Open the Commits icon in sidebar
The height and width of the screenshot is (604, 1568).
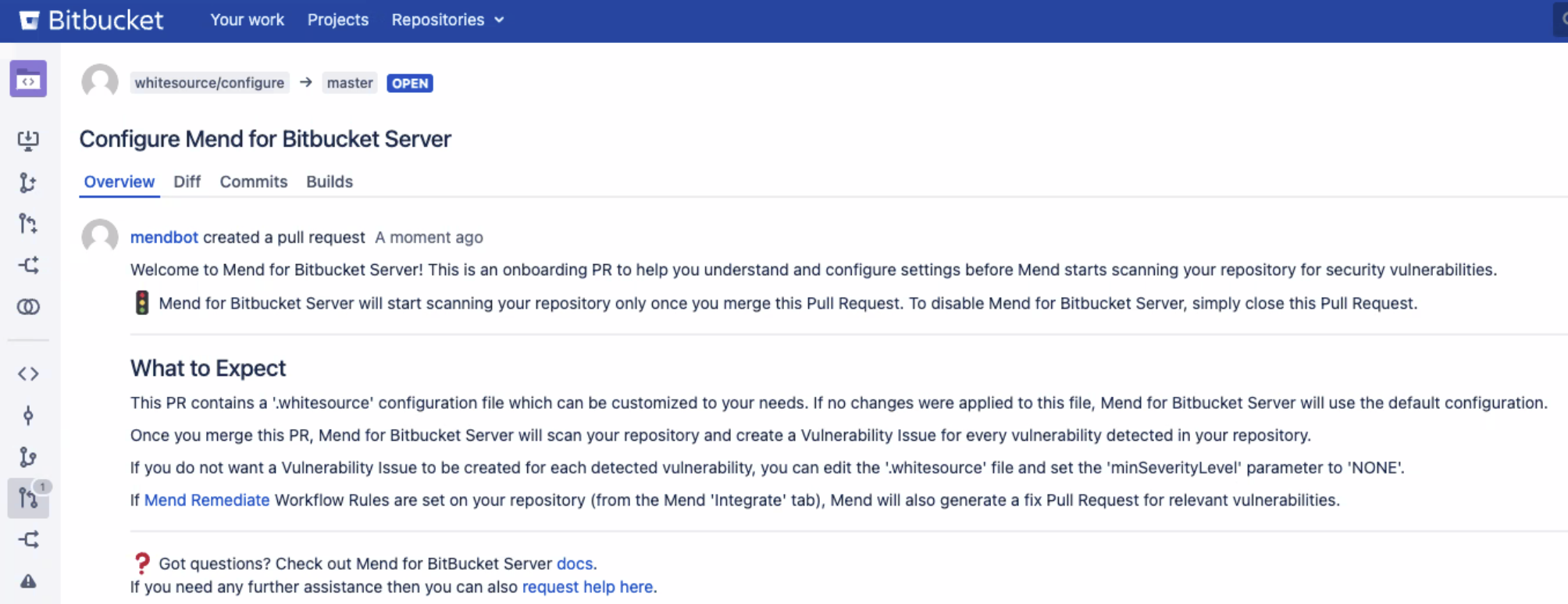[28, 415]
